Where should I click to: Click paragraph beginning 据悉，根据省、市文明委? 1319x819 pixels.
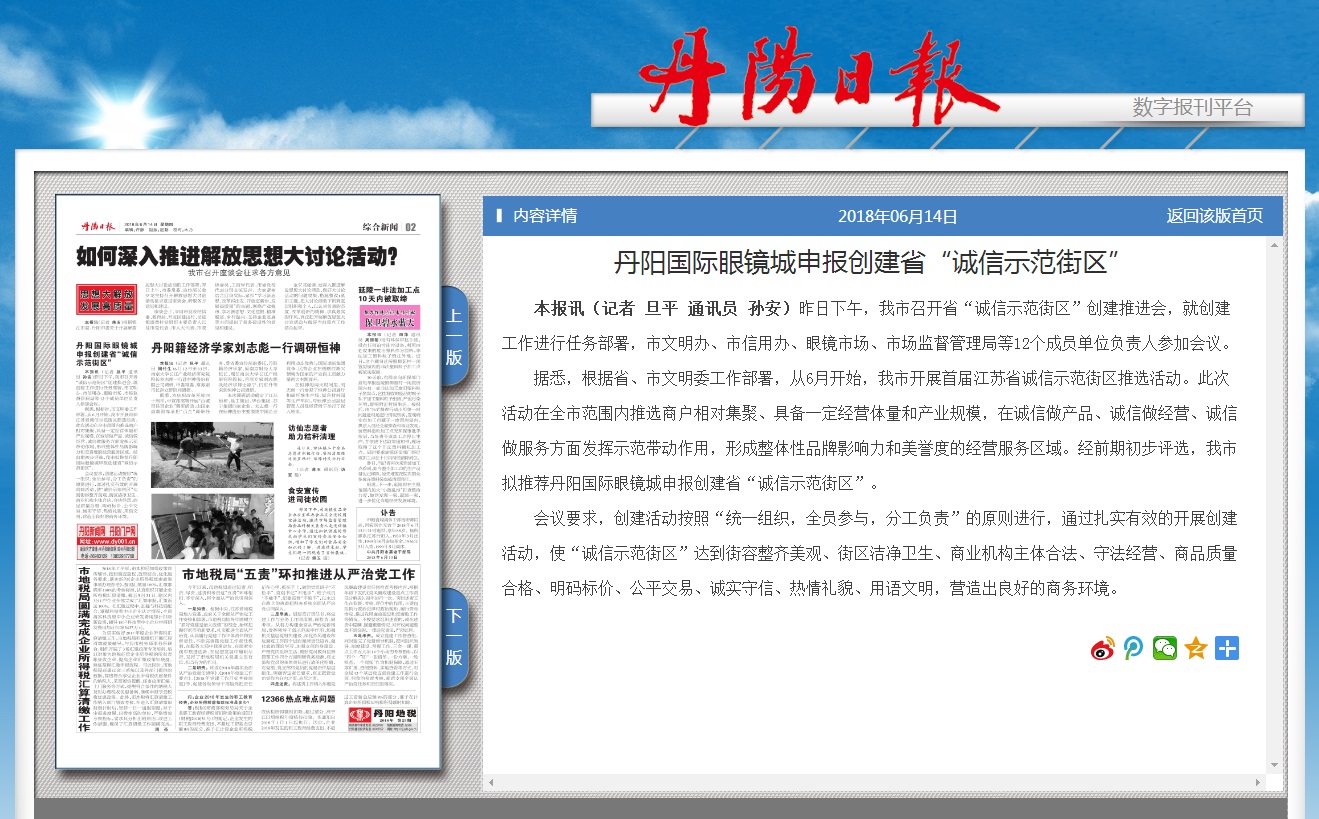(868, 430)
